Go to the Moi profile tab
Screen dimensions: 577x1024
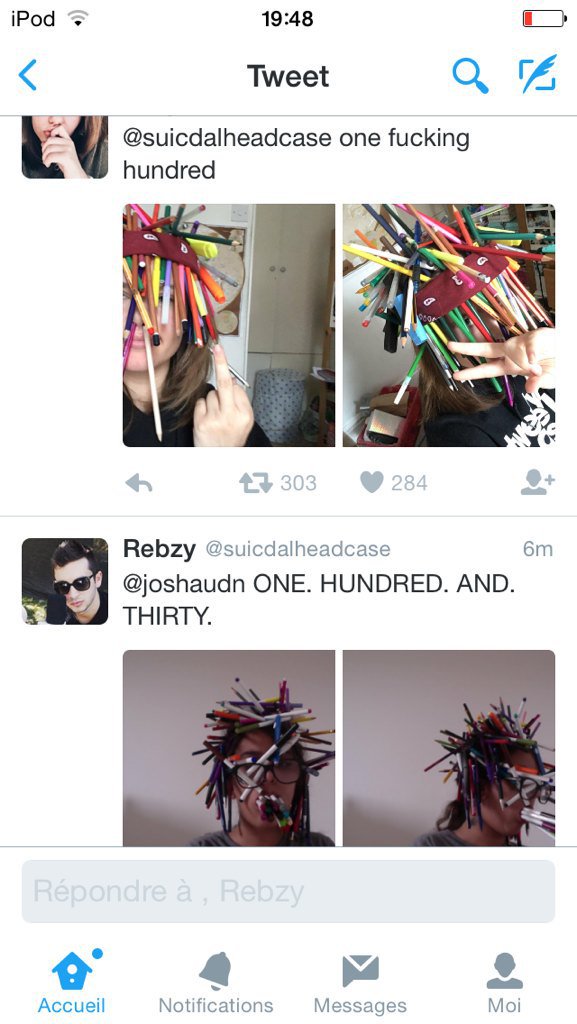coord(505,982)
